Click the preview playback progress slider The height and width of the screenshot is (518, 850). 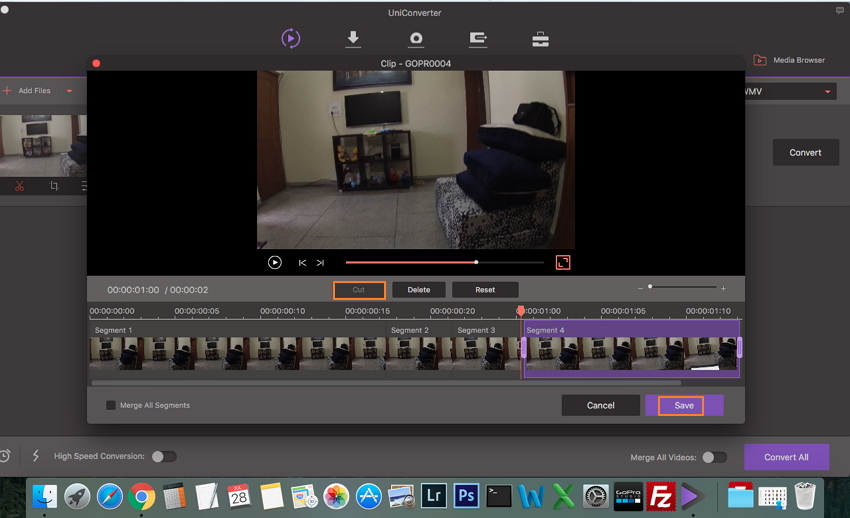(445, 262)
